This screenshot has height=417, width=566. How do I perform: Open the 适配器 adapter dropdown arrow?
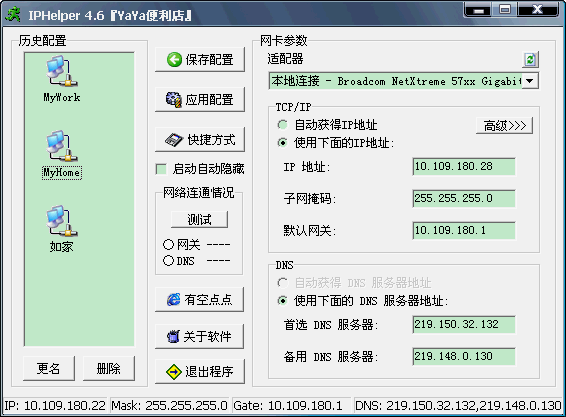(x=530, y=81)
